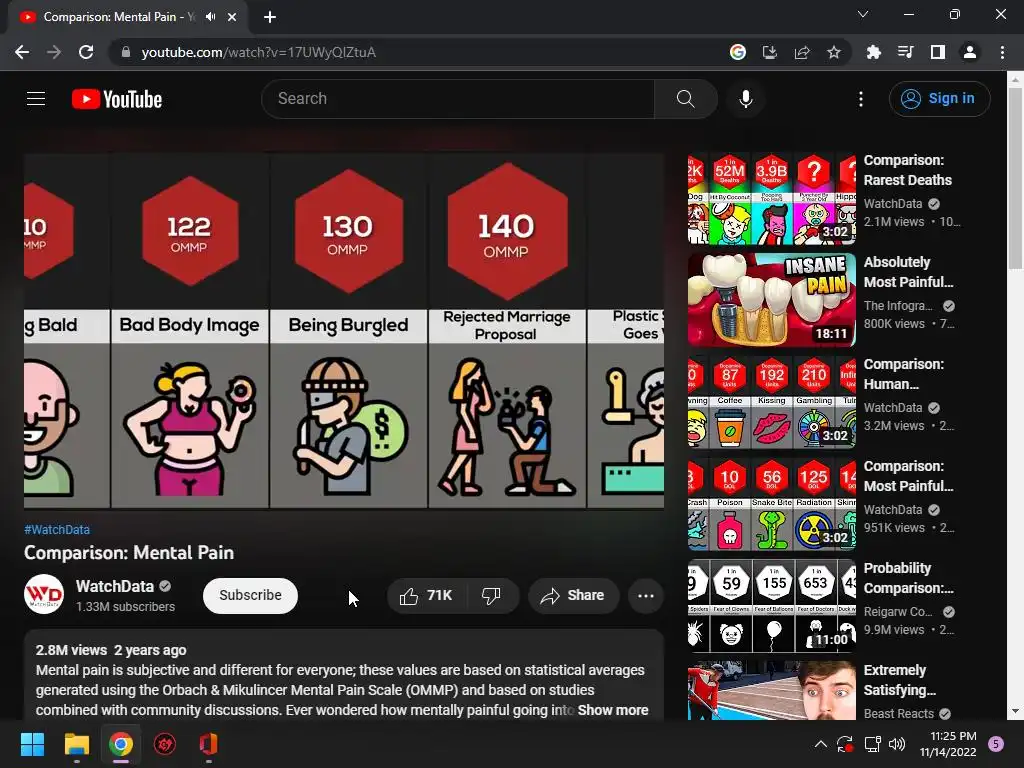Open media controls icon in toolbar
The height and width of the screenshot is (768, 1024).
tap(905, 52)
